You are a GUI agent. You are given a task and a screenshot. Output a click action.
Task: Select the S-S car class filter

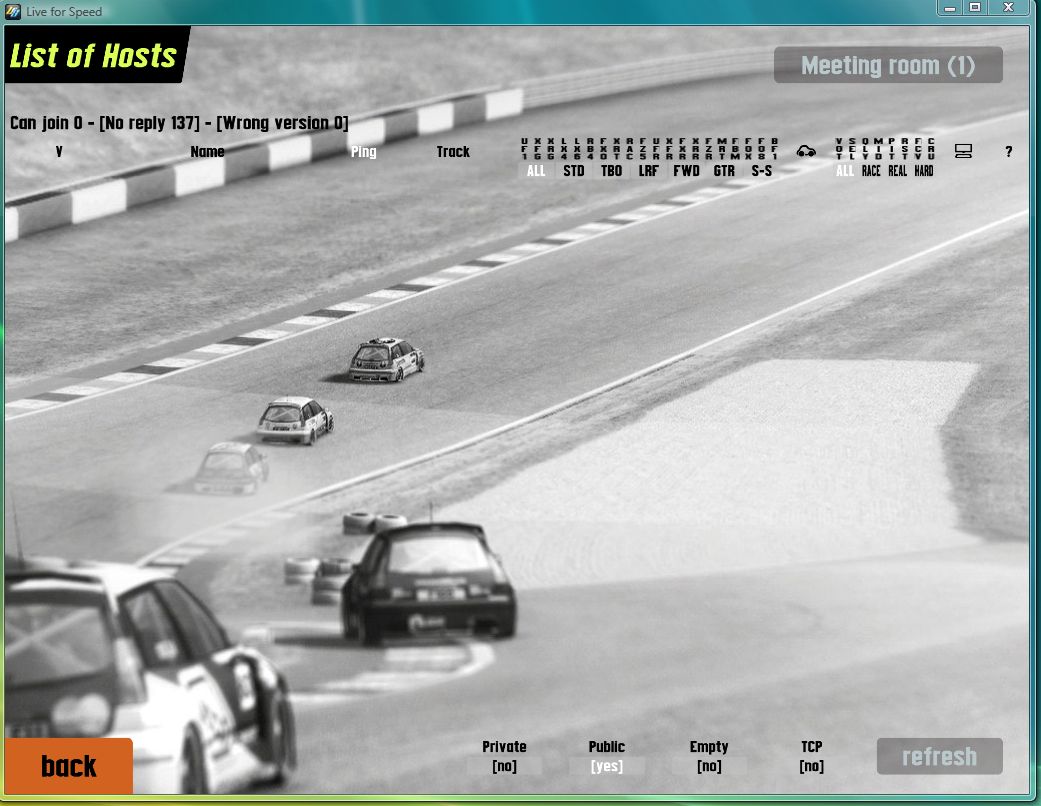tap(761, 171)
